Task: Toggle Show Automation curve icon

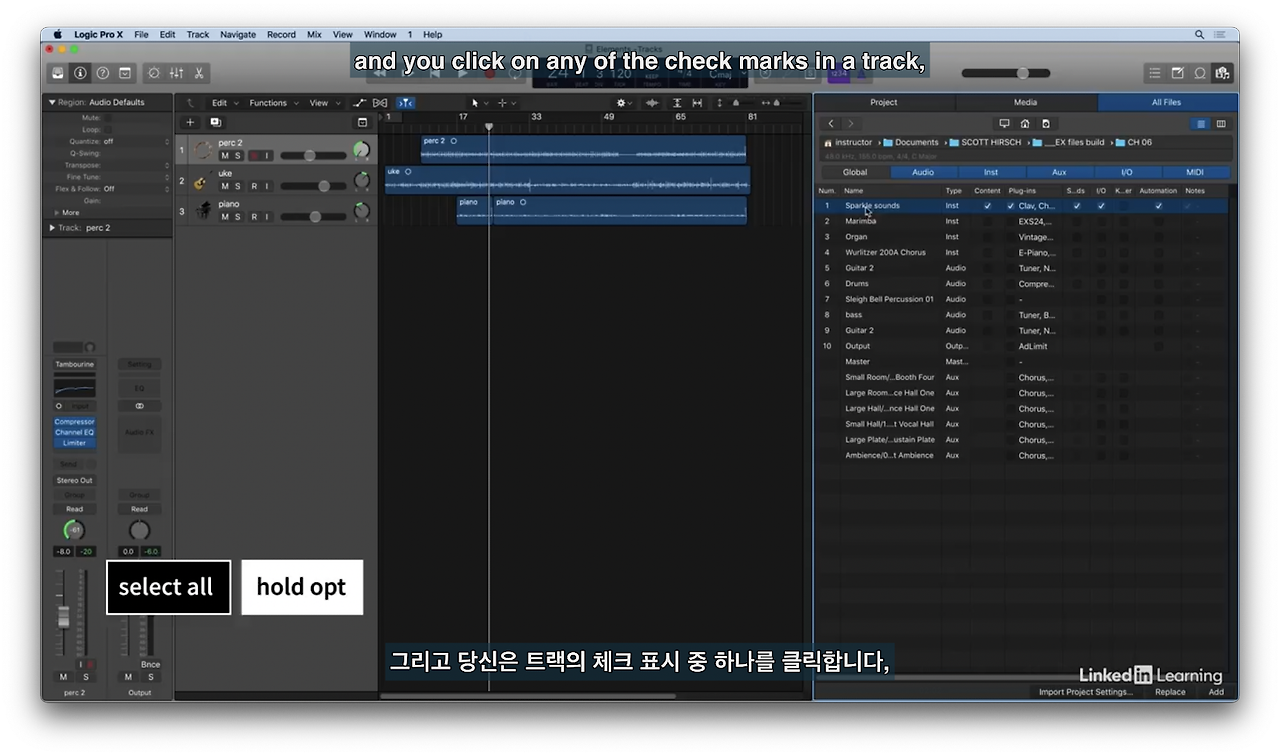Action: (x=360, y=103)
